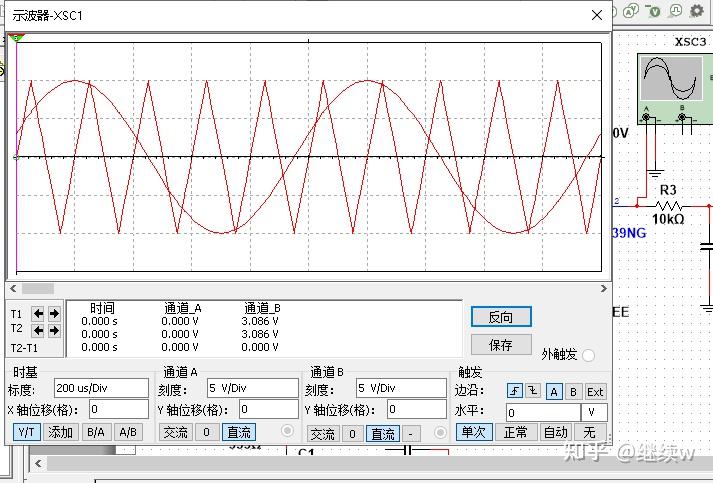Click the schematic bottom scrollbar left arrow
The image size is (713, 483).
(38, 463)
